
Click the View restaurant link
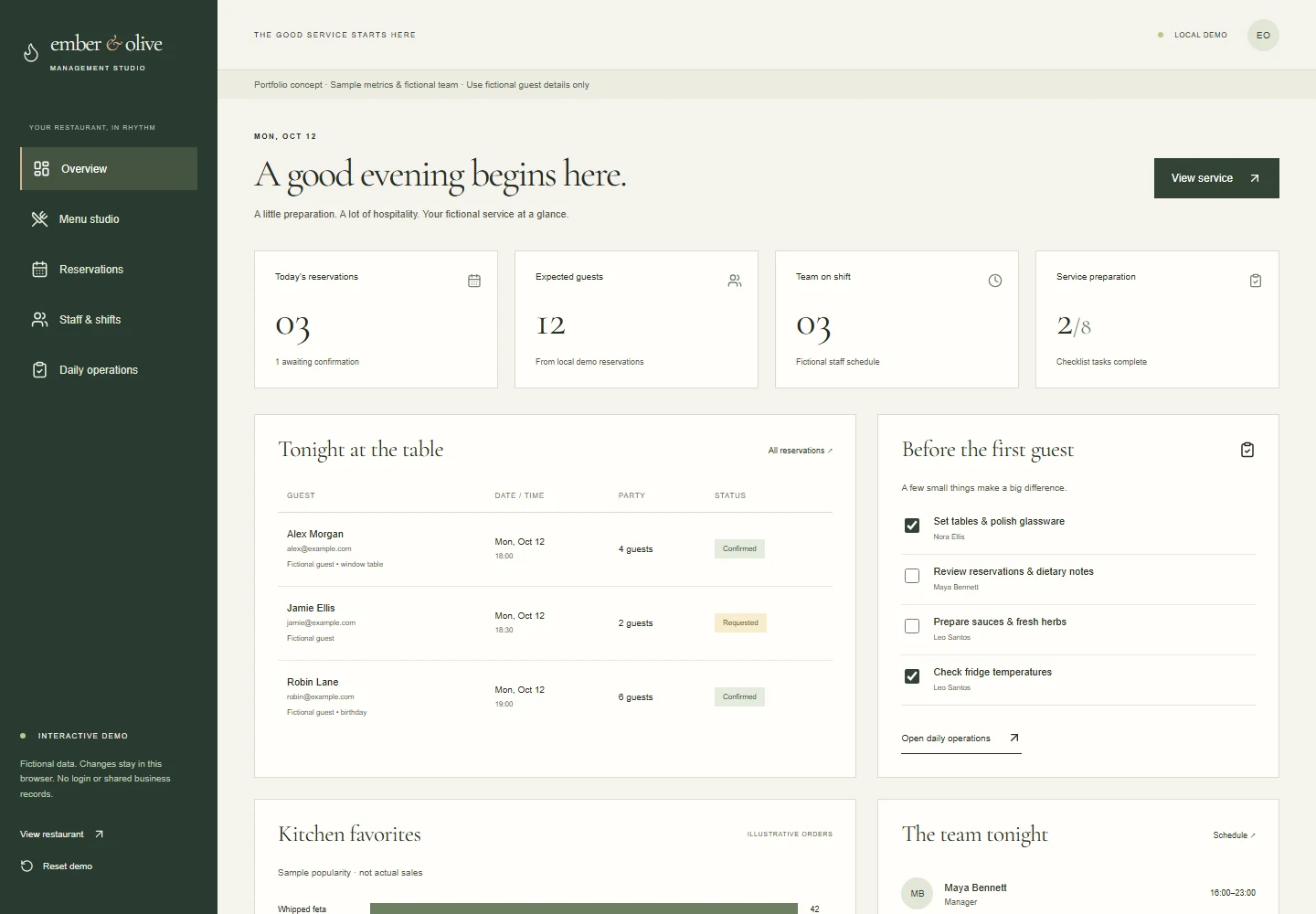(x=62, y=834)
